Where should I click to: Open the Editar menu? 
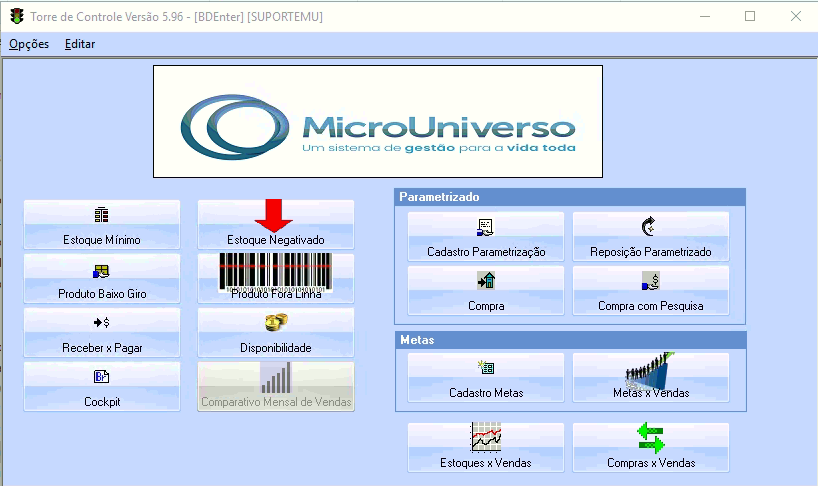pyautogui.click(x=80, y=44)
